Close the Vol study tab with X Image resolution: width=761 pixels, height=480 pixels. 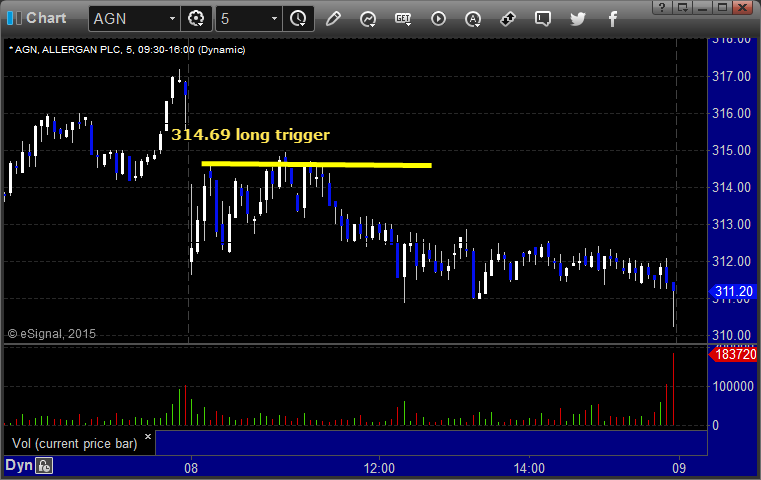click(148, 436)
